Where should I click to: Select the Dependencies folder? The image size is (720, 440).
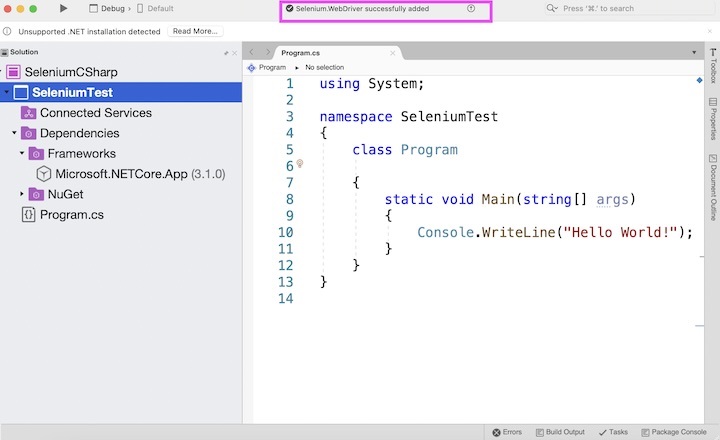pyautogui.click(x=79, y=133)
